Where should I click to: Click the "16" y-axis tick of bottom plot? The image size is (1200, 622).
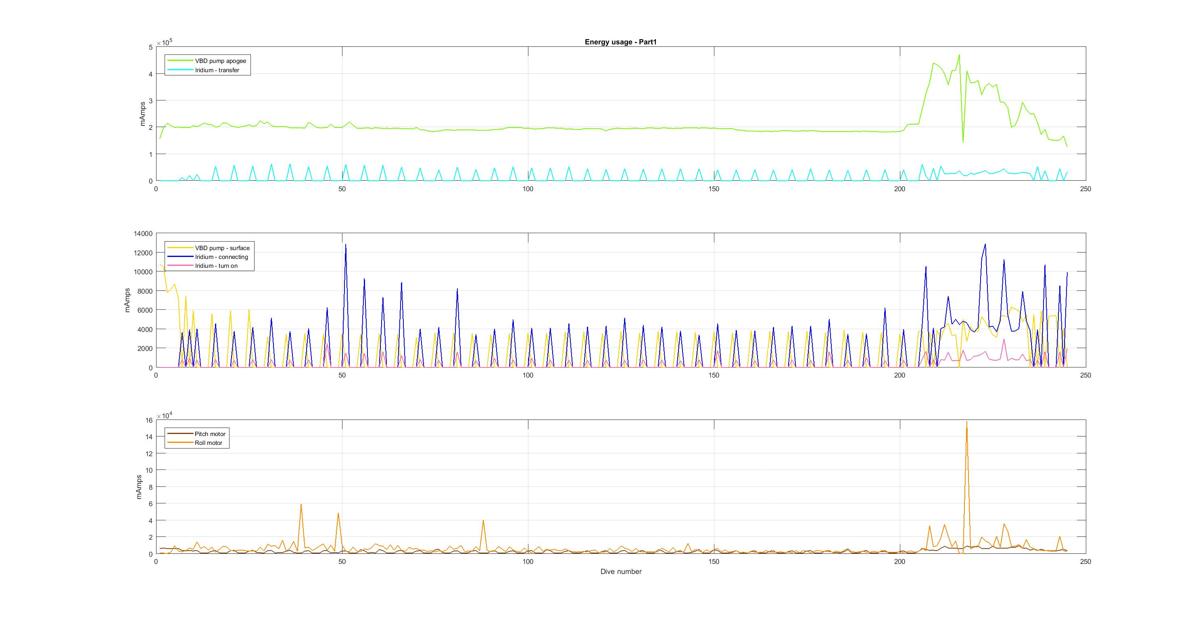click(x=148, y=420)
